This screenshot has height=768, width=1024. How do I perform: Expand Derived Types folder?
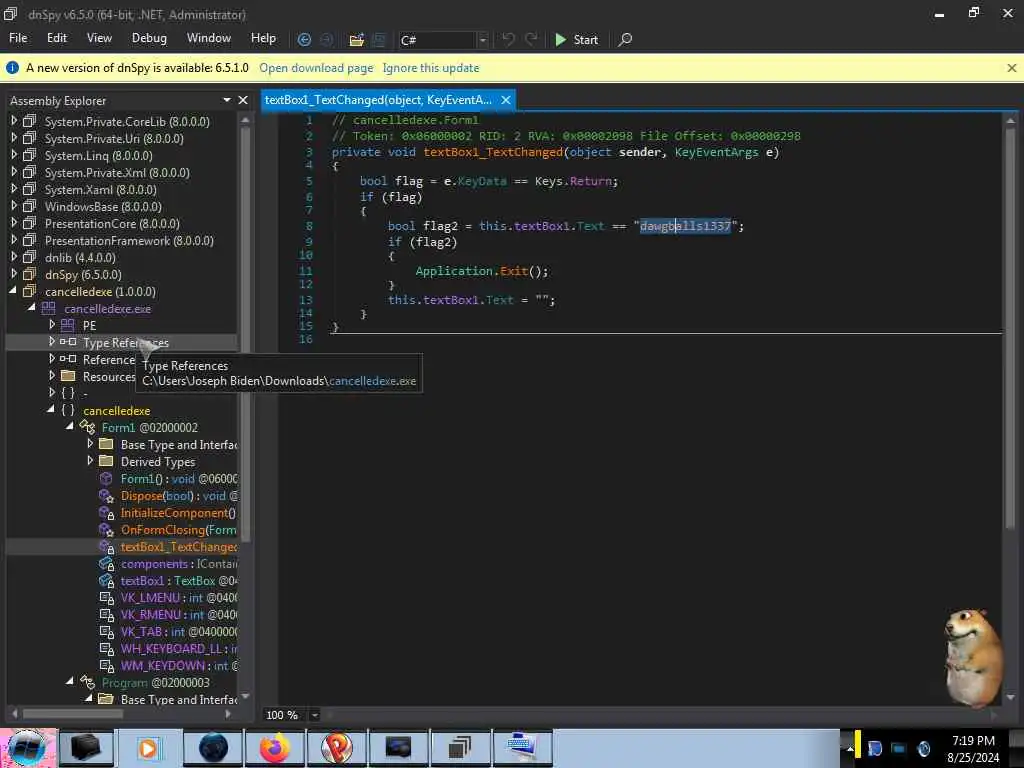coord(90,460)
